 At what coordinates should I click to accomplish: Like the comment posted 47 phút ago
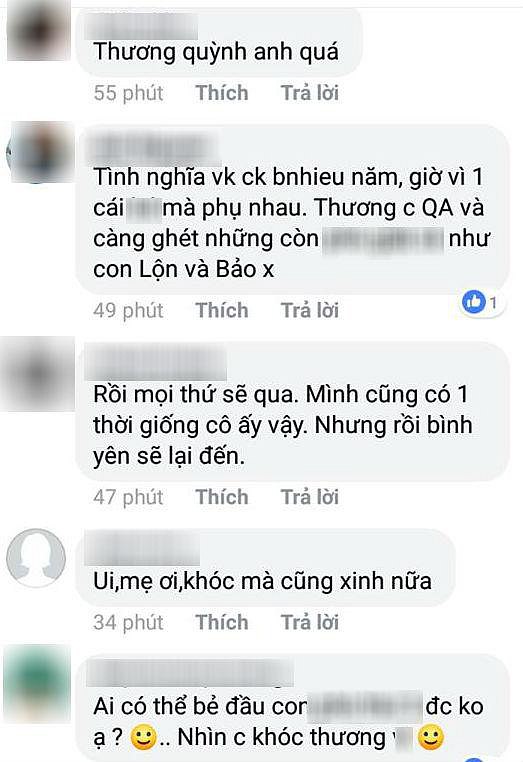[x=222, y=497]
